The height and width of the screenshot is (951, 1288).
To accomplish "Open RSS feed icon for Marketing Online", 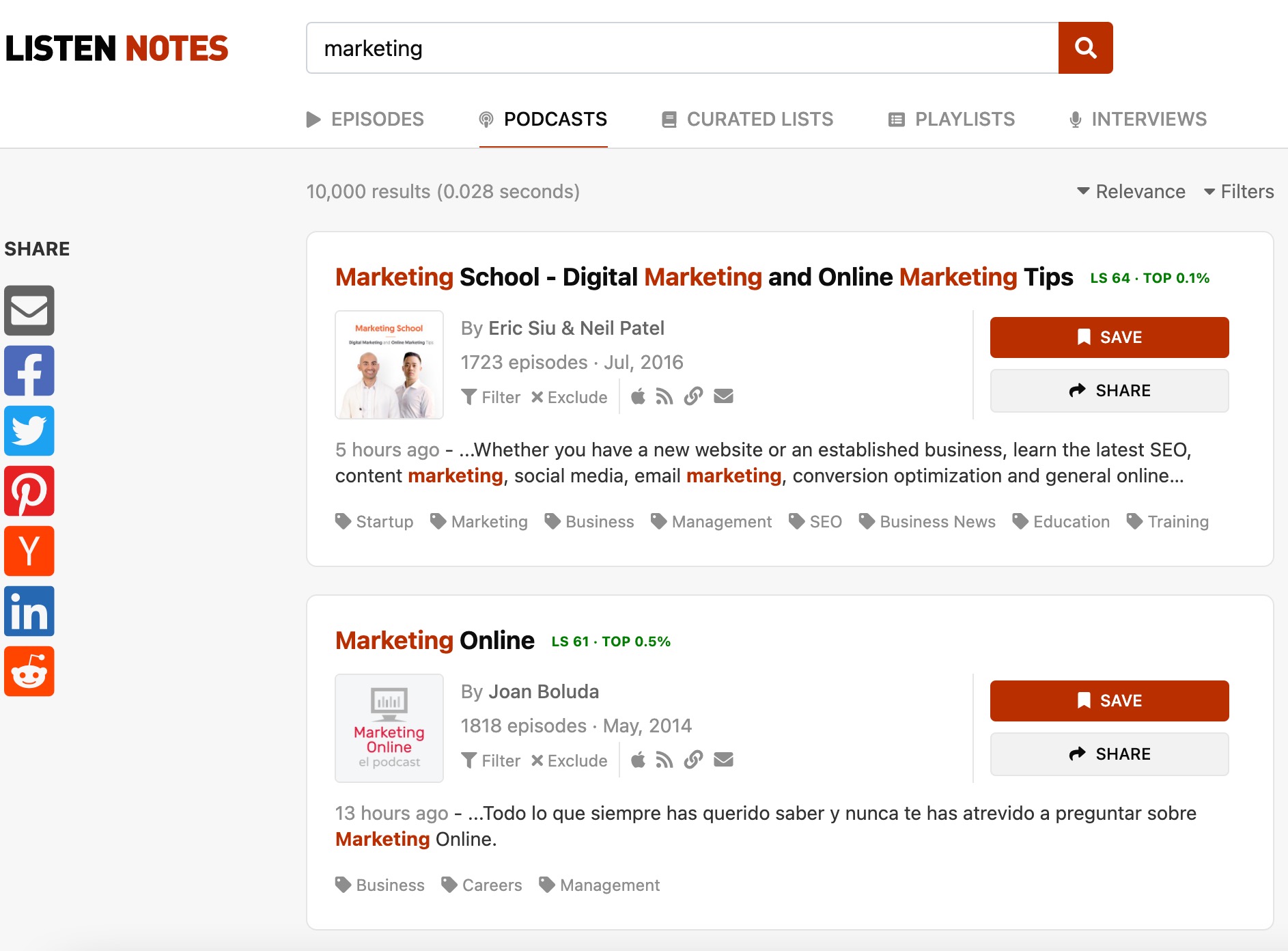I will point(664,760).
